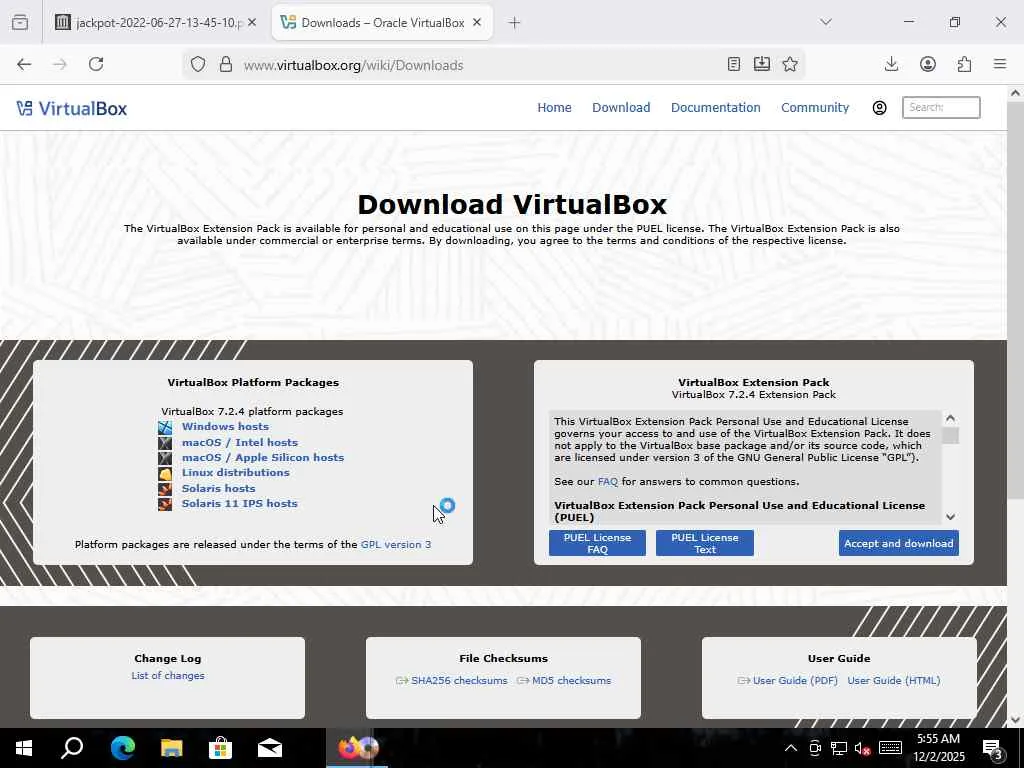Open the tracking protection shield icon

click(198, 65)
